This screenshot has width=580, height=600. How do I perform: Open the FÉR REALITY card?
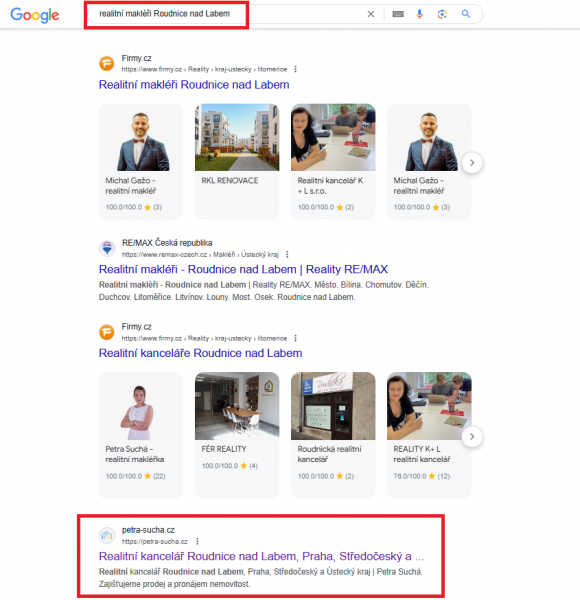237,435
